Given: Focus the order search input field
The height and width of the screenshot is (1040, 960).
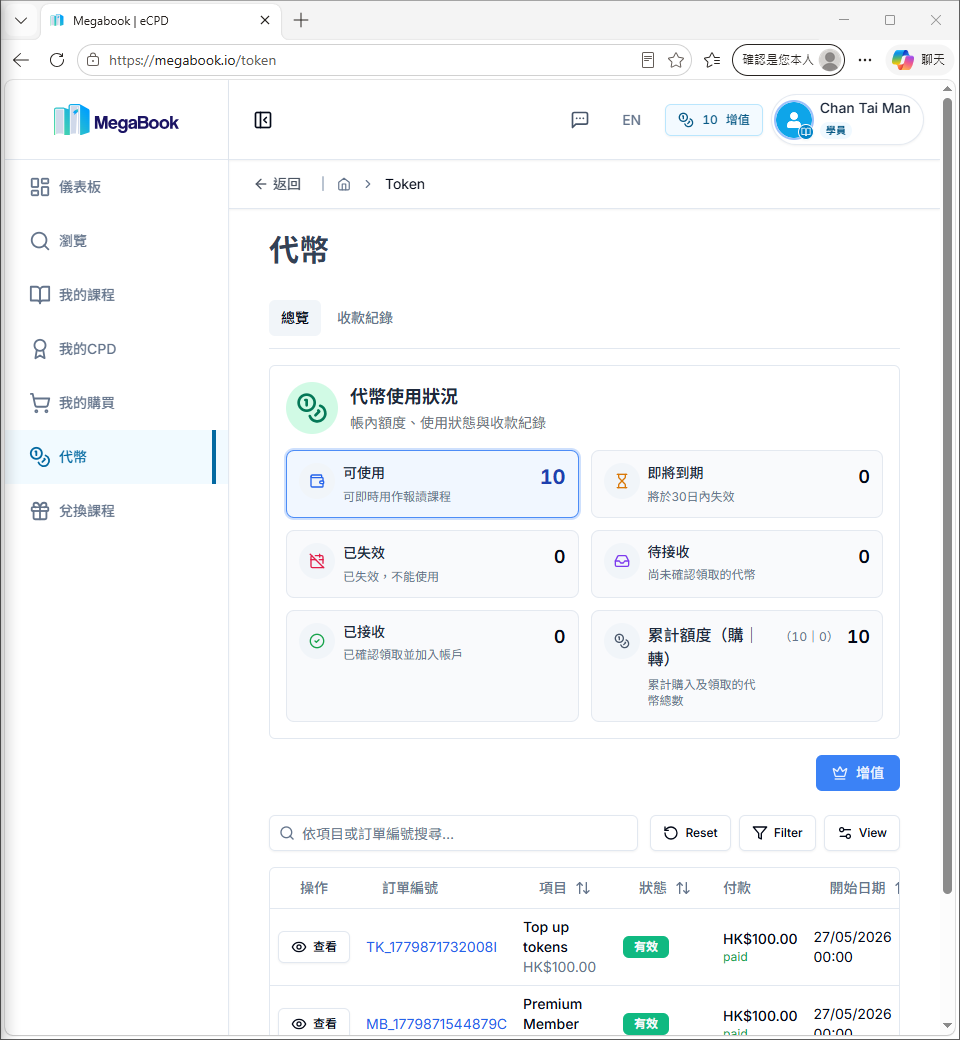Looking at the screenshot, I should (x=453, y=833).
